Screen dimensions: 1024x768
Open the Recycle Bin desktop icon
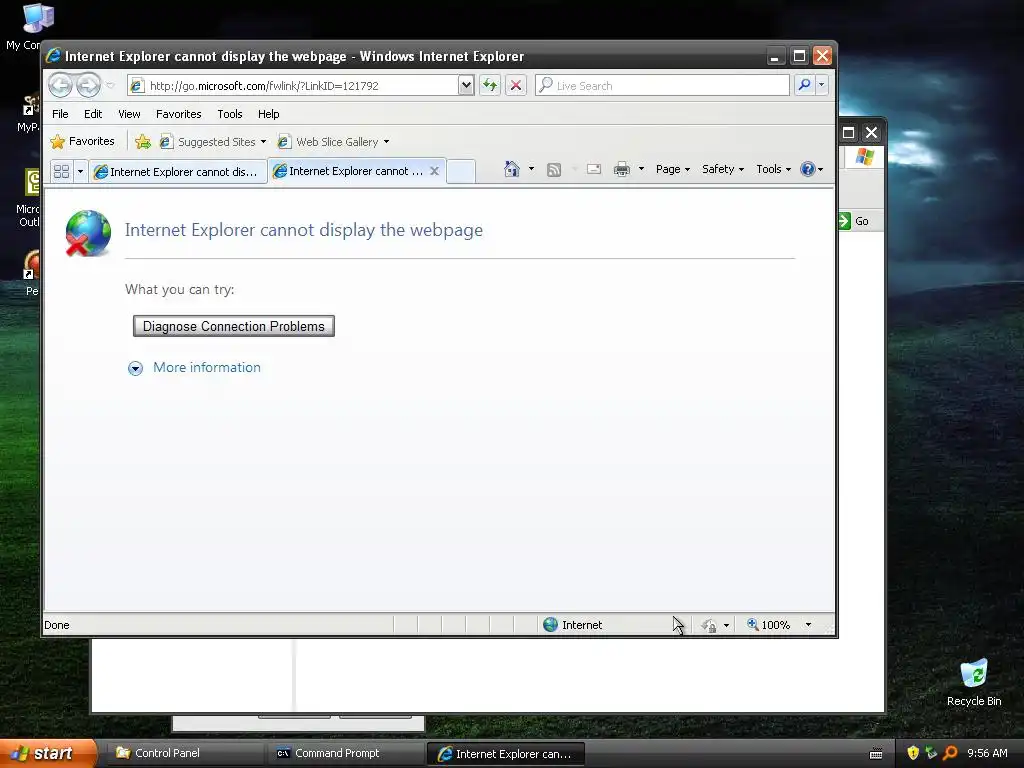[974, 682]
